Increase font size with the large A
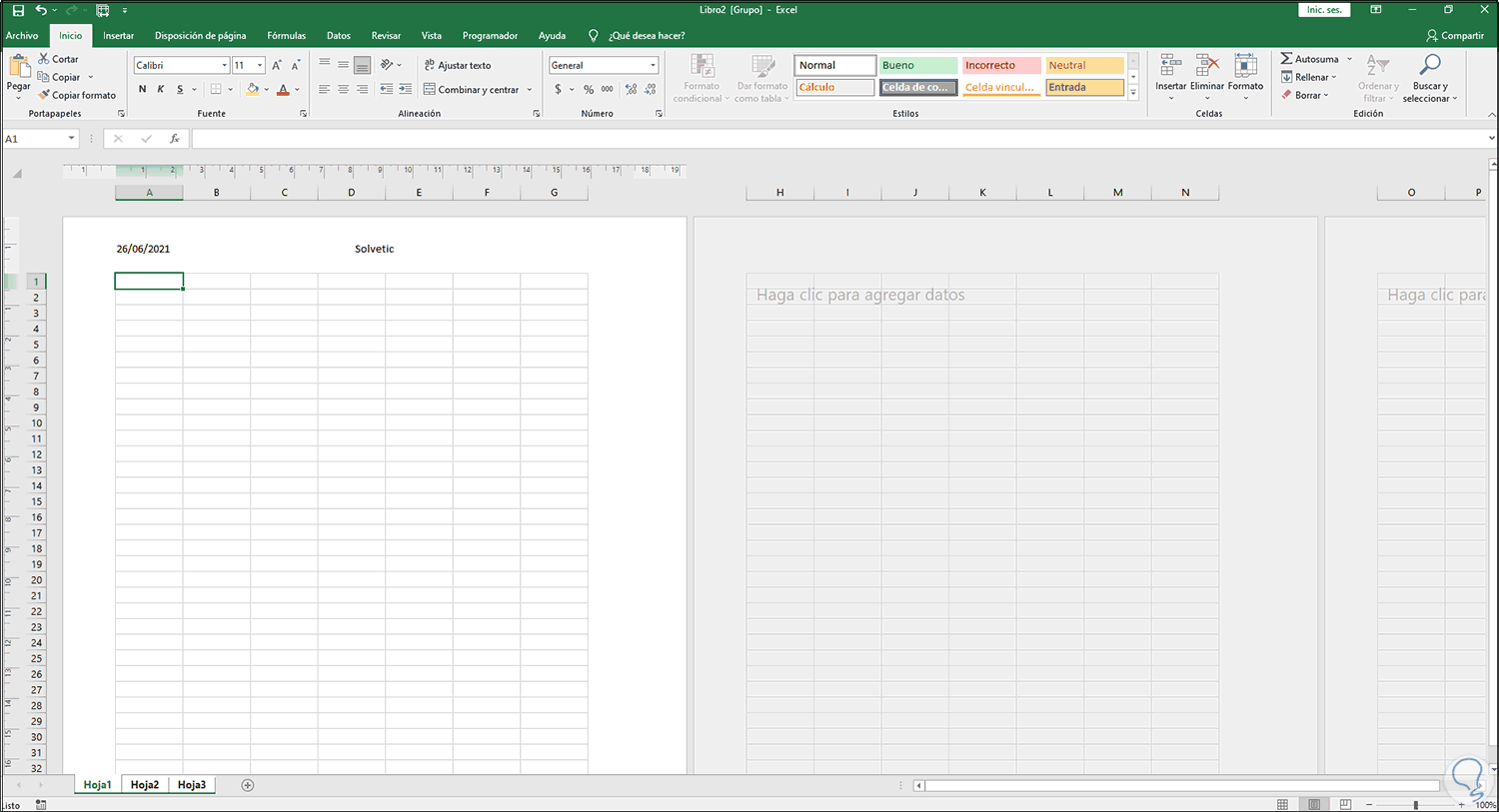 click(x=277, y=65)
